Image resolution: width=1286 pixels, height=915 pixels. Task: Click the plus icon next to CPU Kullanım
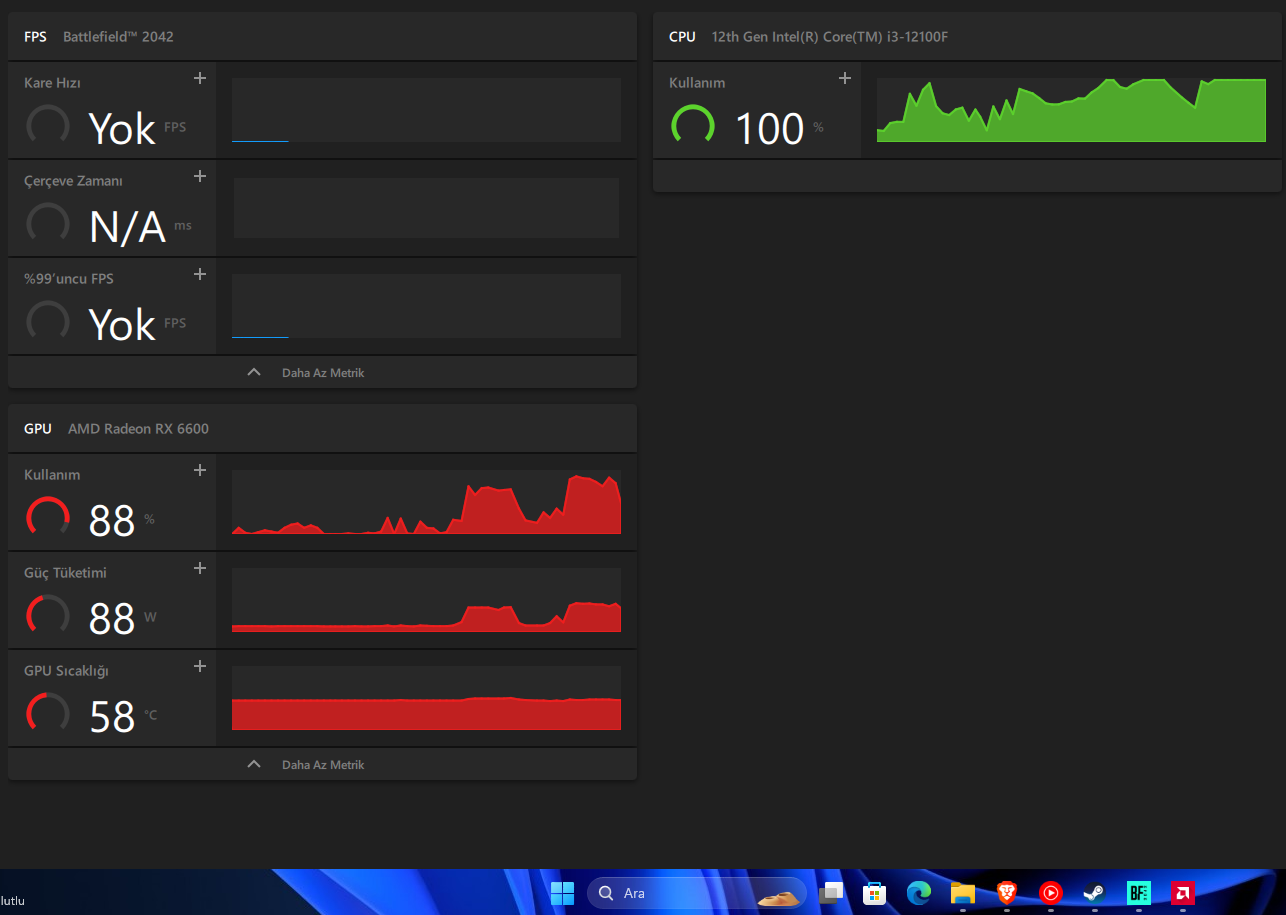tap(844, 78)
